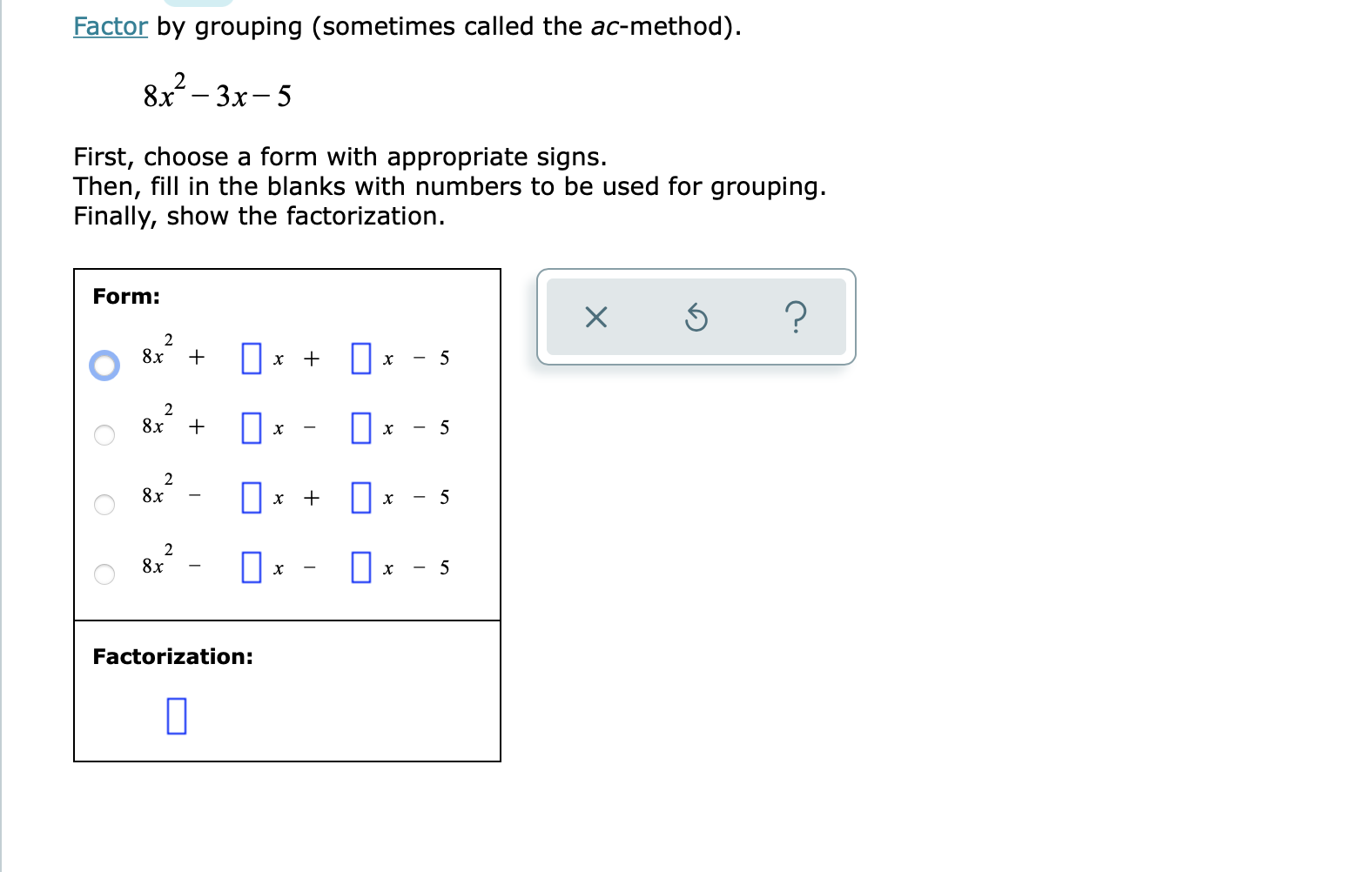Select the form 8x² − _x + _x − 5

coord(104,505)
